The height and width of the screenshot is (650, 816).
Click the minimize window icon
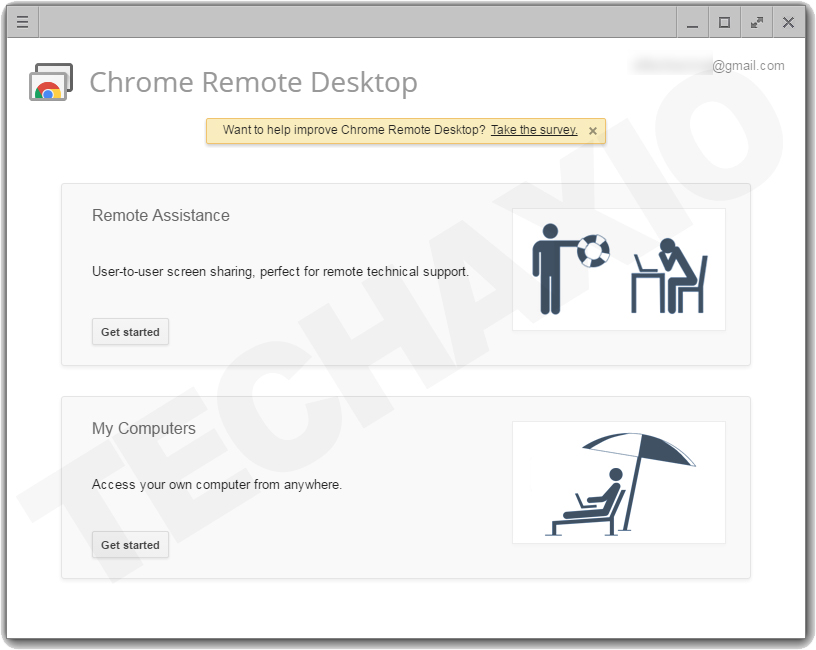(x=693, y=21)
